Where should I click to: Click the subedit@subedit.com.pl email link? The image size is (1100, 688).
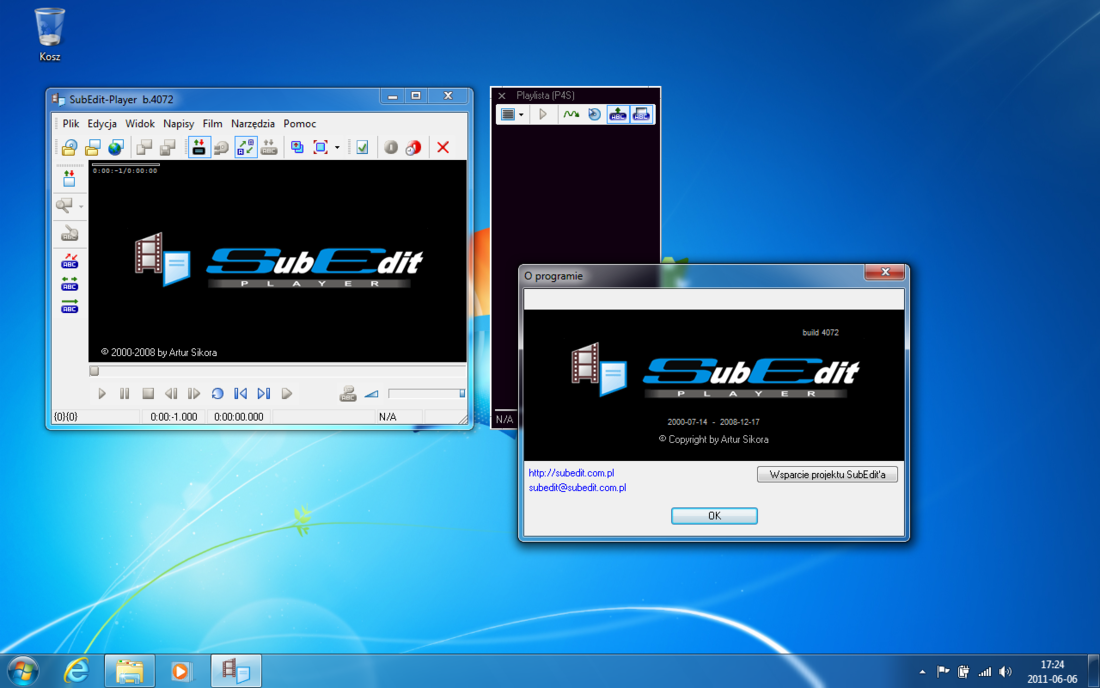click(577, 488)
